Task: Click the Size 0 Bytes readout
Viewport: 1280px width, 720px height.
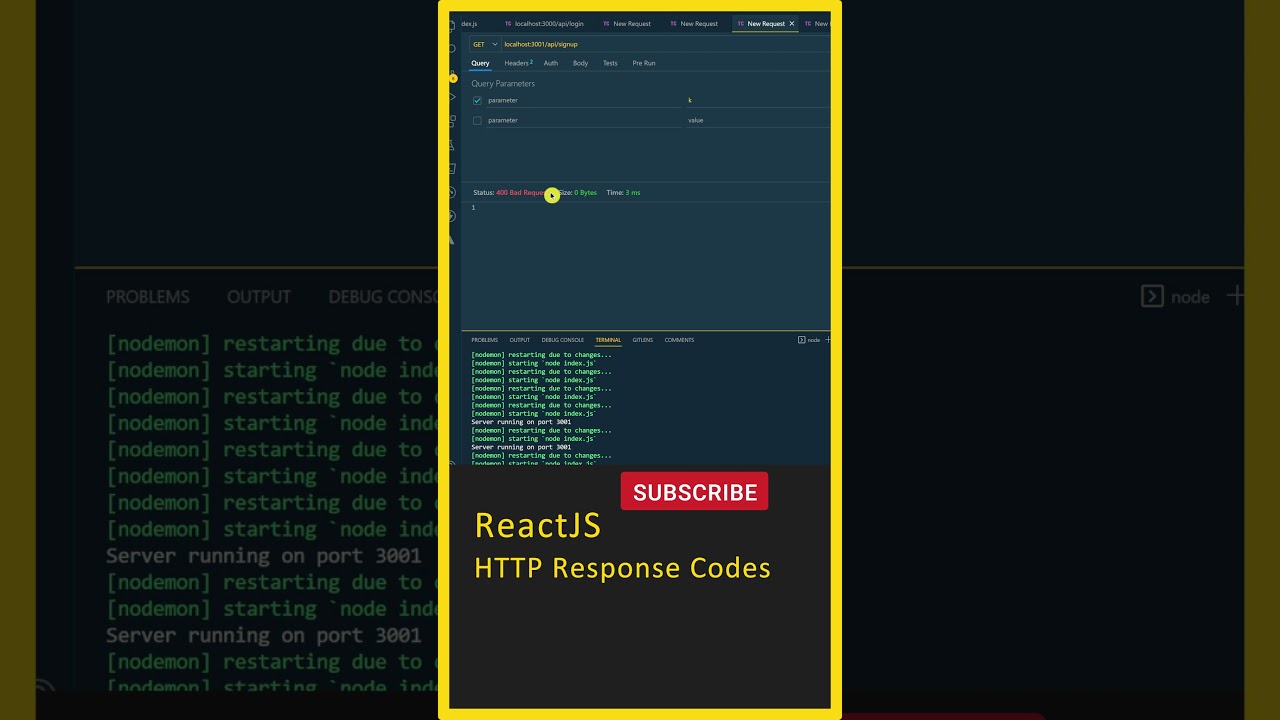Action: (x=578, y=192)
